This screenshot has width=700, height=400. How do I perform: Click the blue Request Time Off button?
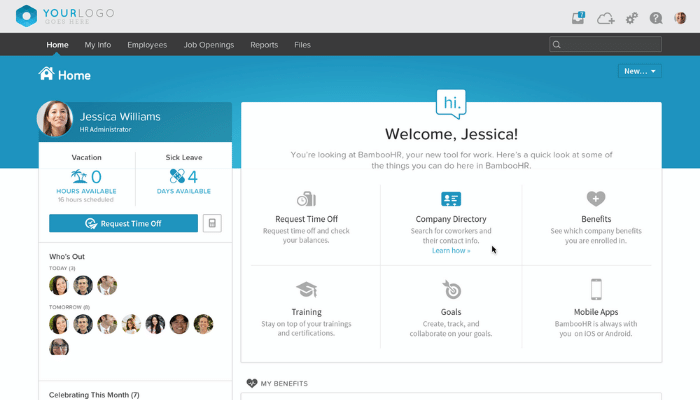[123, 223]
